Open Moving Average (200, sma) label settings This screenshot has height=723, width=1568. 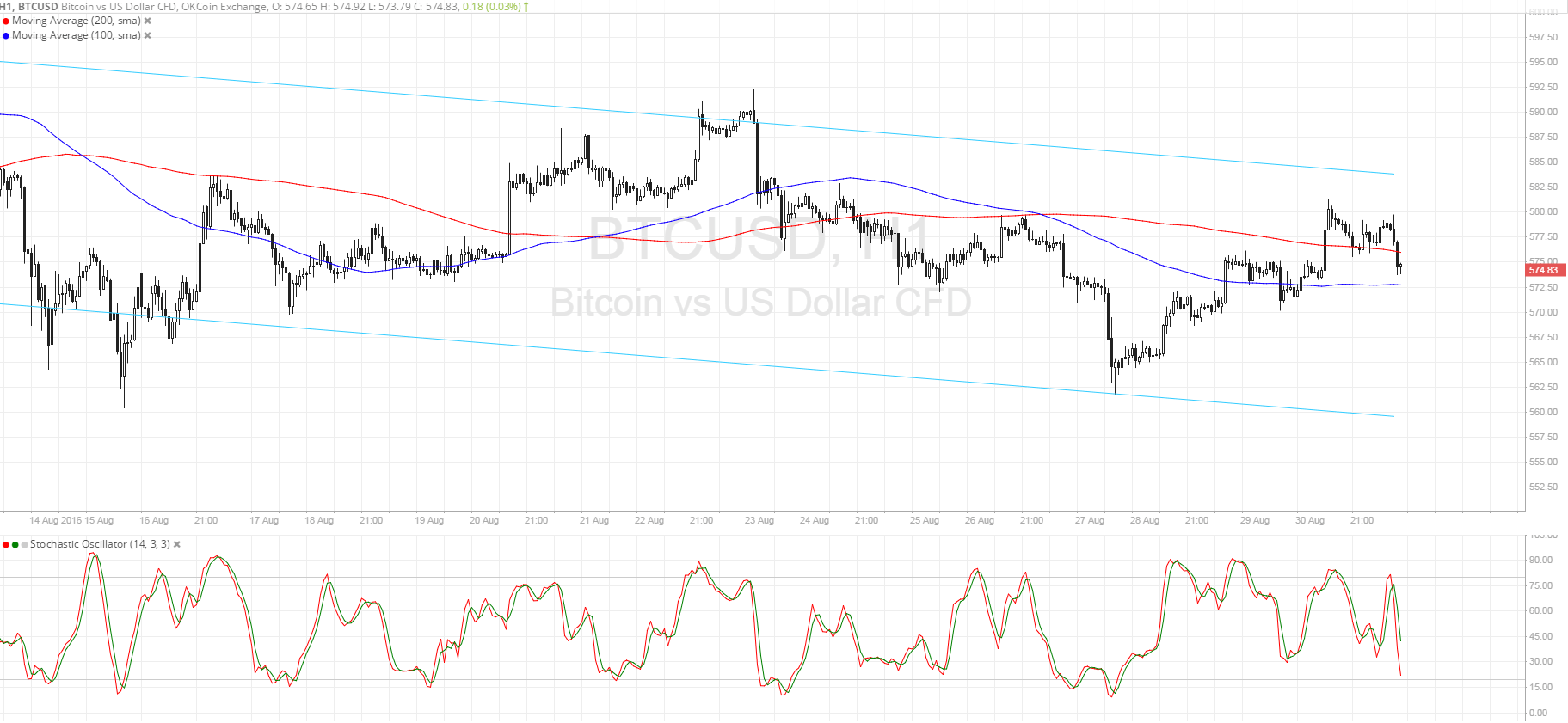click(77, 21)
